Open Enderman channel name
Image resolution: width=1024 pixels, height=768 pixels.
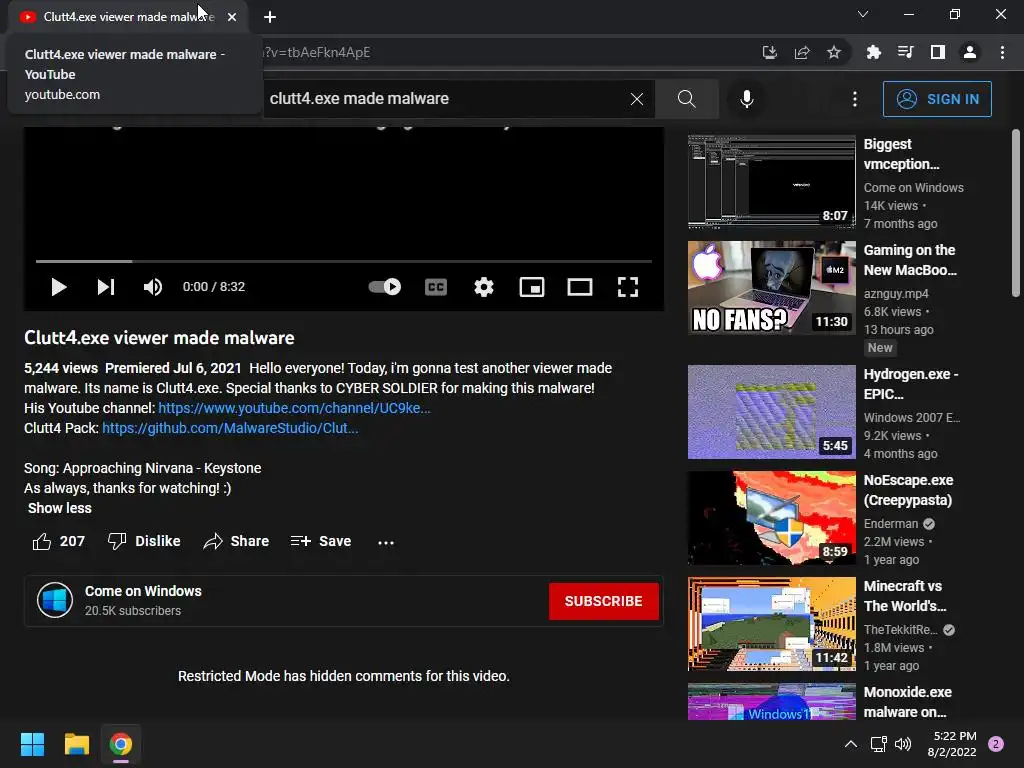[891, 524]
